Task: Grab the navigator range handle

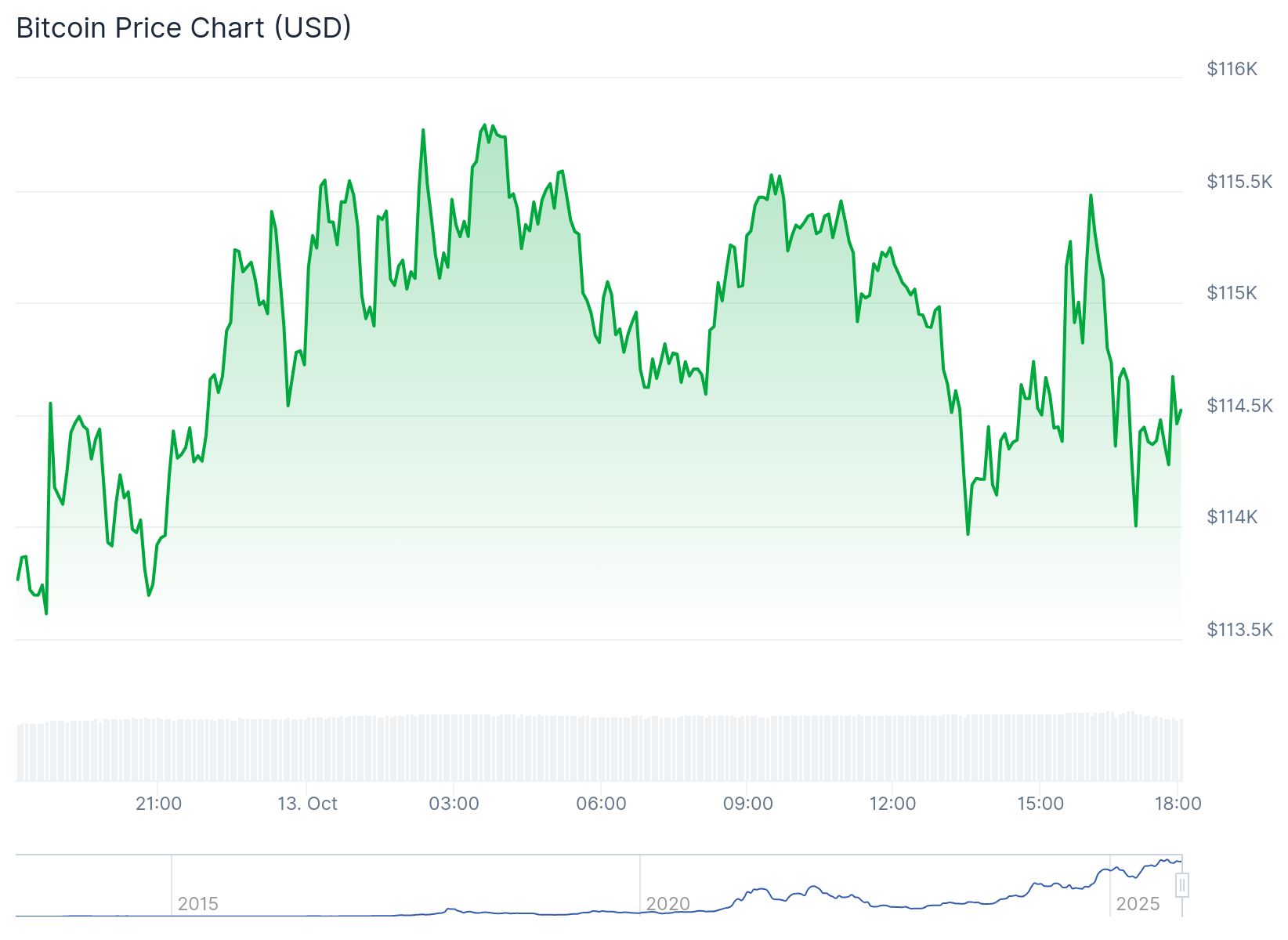Action: pyautogui.click(x=1182, y=885)
